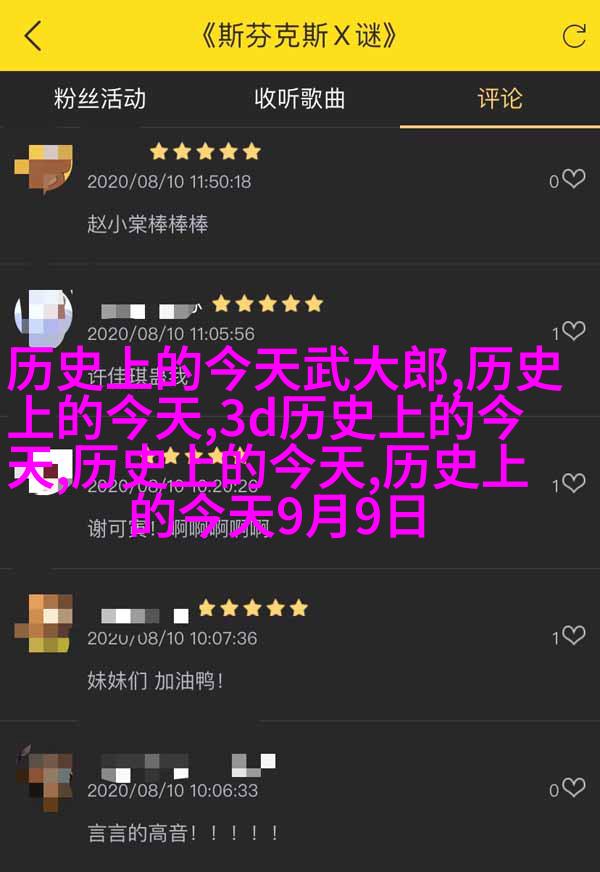The width and height of the screenshot is (600, 872).
Task: Open avatar of 妹妹们 加油鸭 commenter
Action: [44, 623]
